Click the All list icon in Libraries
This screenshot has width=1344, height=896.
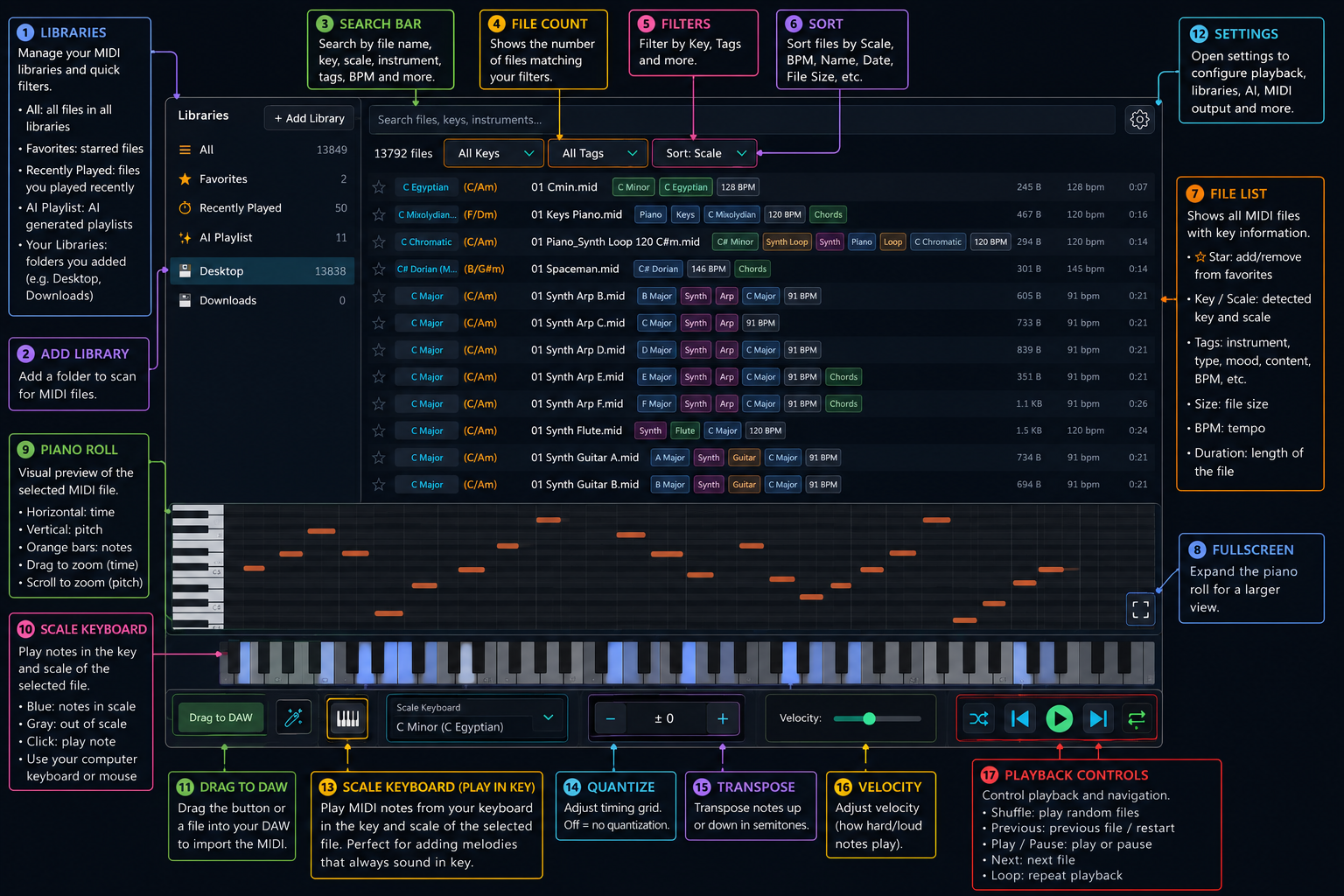(x=185, y=150)
